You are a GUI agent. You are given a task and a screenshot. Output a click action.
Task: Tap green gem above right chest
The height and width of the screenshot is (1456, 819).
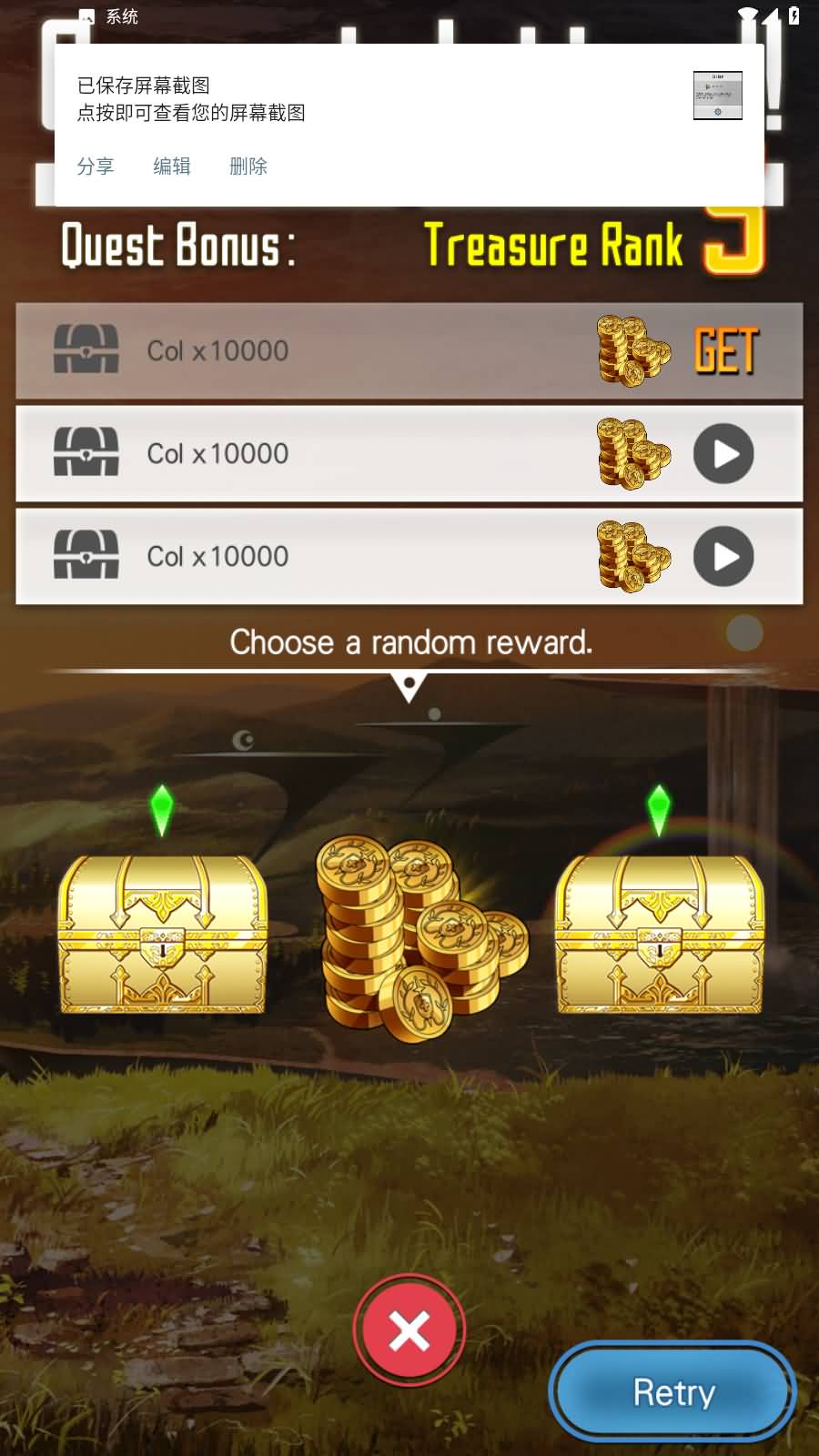coord(659,810)
